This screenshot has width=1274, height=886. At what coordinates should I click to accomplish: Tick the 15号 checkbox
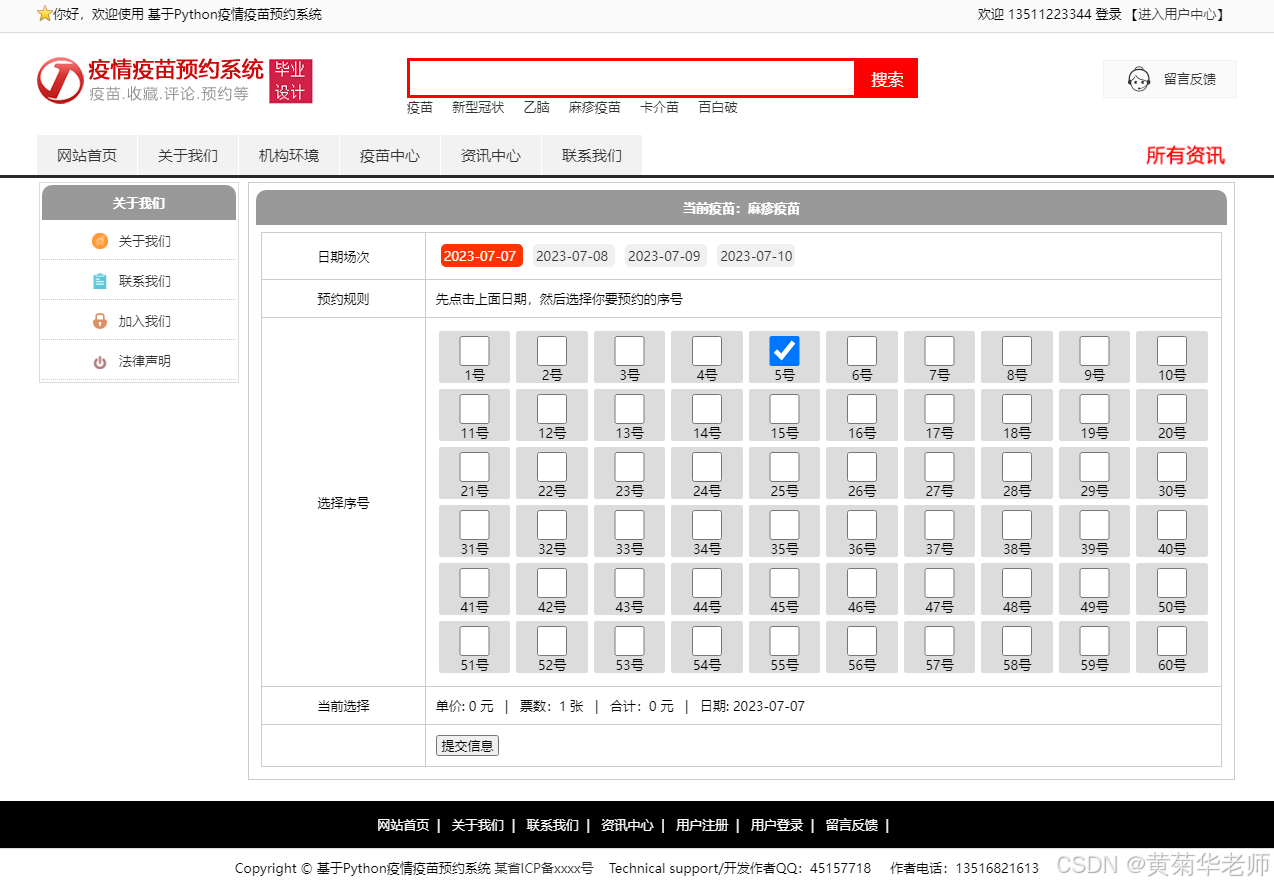tap(784, 409)
